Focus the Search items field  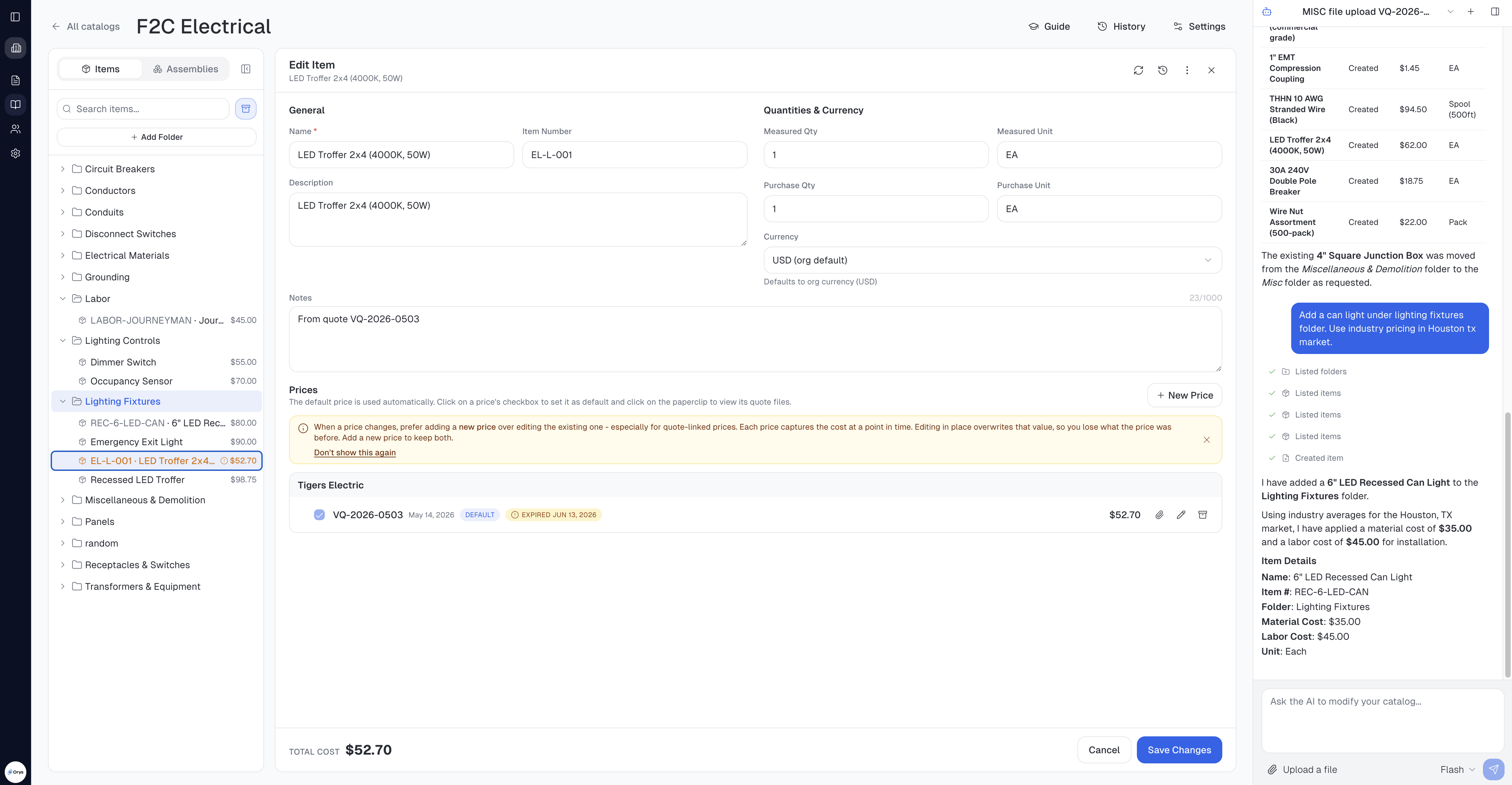point(142,109)
